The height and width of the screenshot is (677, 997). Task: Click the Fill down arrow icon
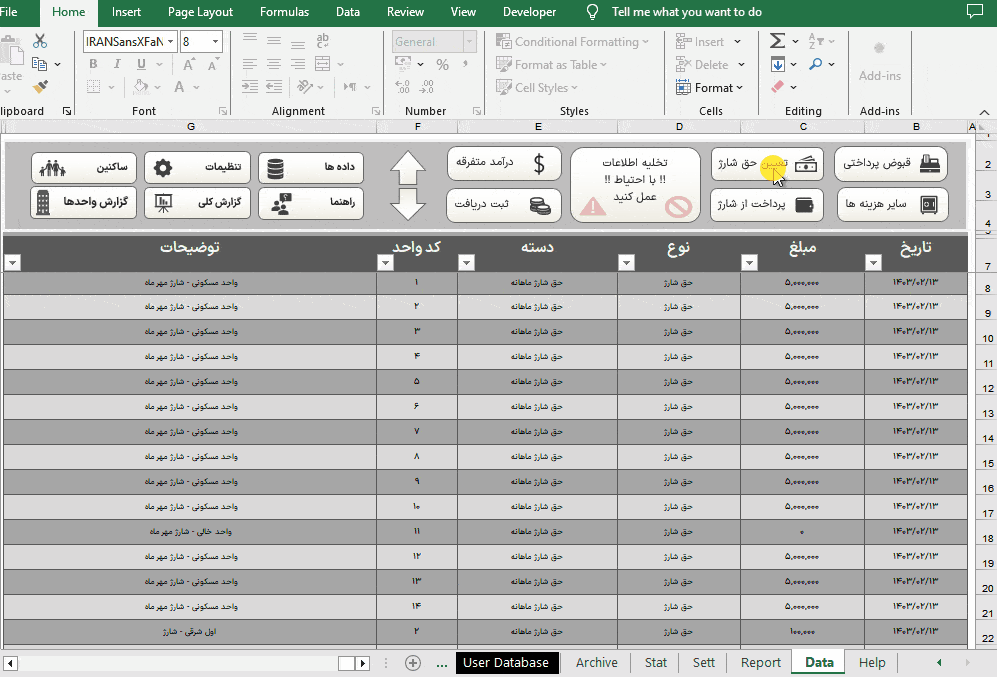tap(778, 64)
